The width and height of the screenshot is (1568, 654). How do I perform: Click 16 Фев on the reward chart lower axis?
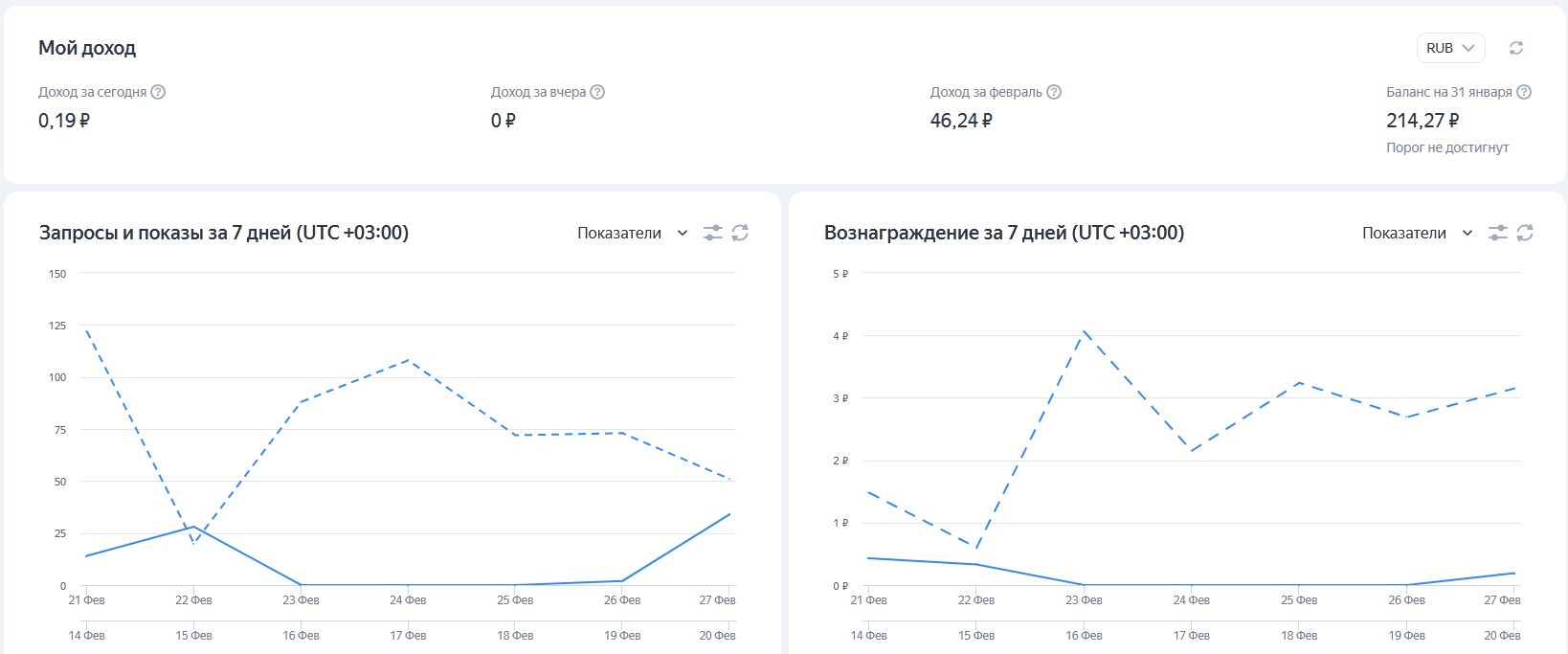point(1085,636)
